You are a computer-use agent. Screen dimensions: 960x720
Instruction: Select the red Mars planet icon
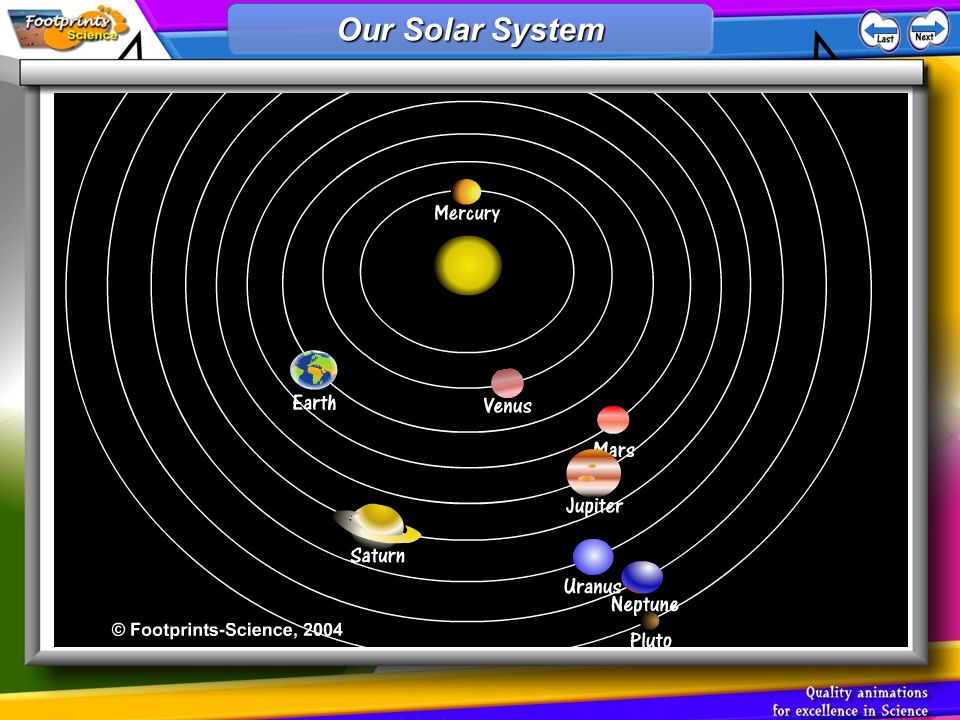point(613,420)
